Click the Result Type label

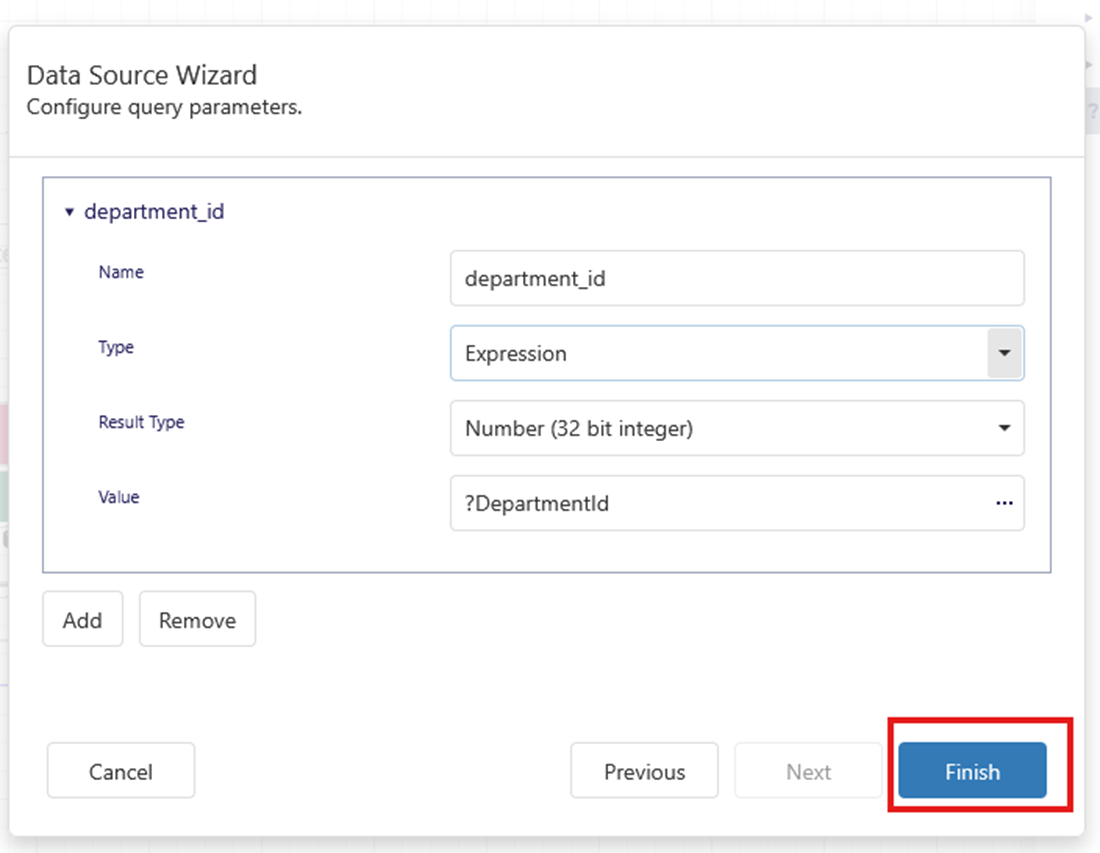141,422
